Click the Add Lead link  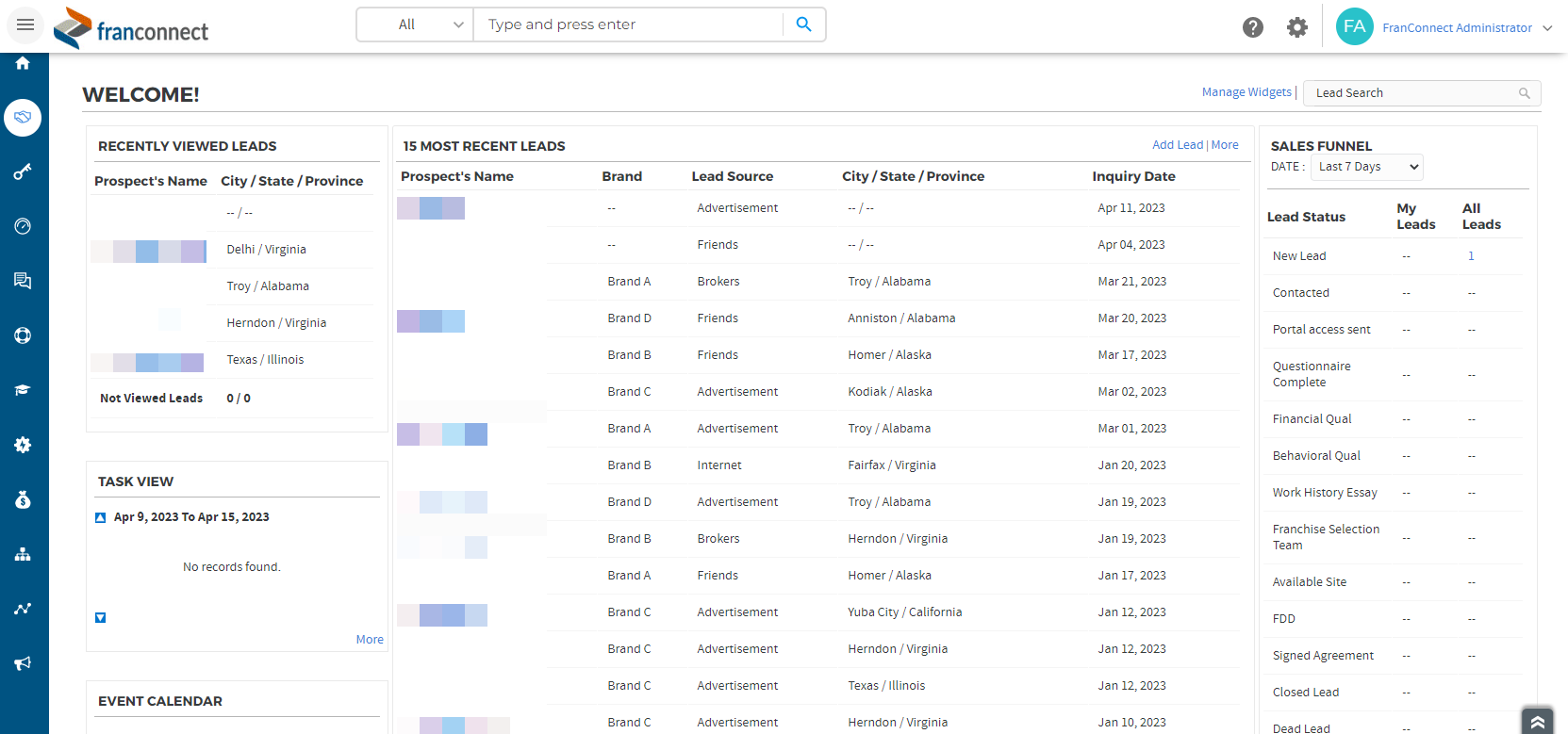[x=1177, y=145]
